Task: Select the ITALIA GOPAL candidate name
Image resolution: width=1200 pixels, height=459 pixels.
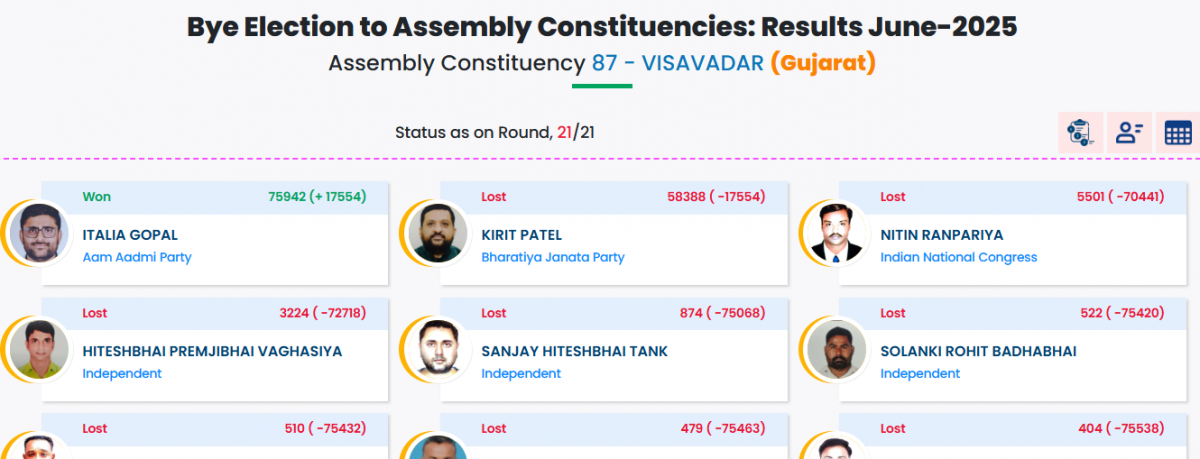Action: coord(130,235)
